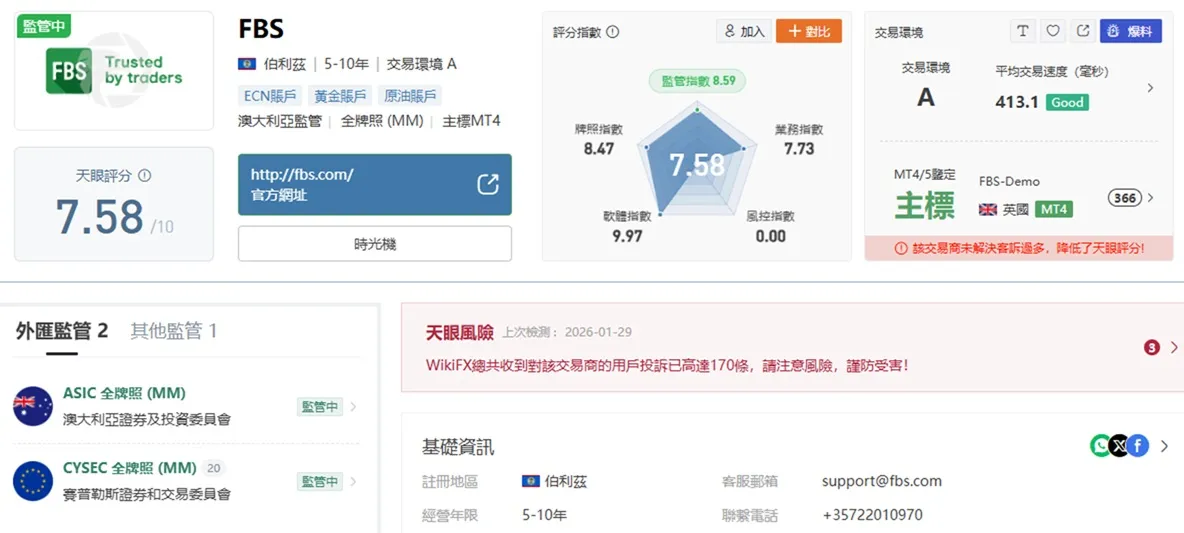Open the info icon beside 評分指數
The width and height of the screenshot is (1184, 533).
coord(612,32)
